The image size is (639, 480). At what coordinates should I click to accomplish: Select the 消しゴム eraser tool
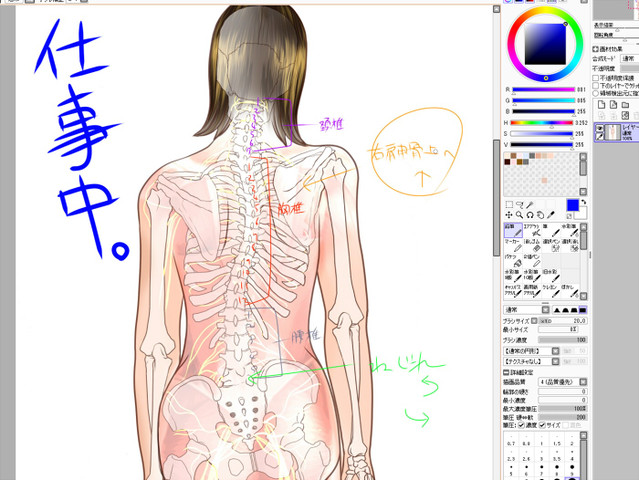pyautogui.click(x=532, y=245)
